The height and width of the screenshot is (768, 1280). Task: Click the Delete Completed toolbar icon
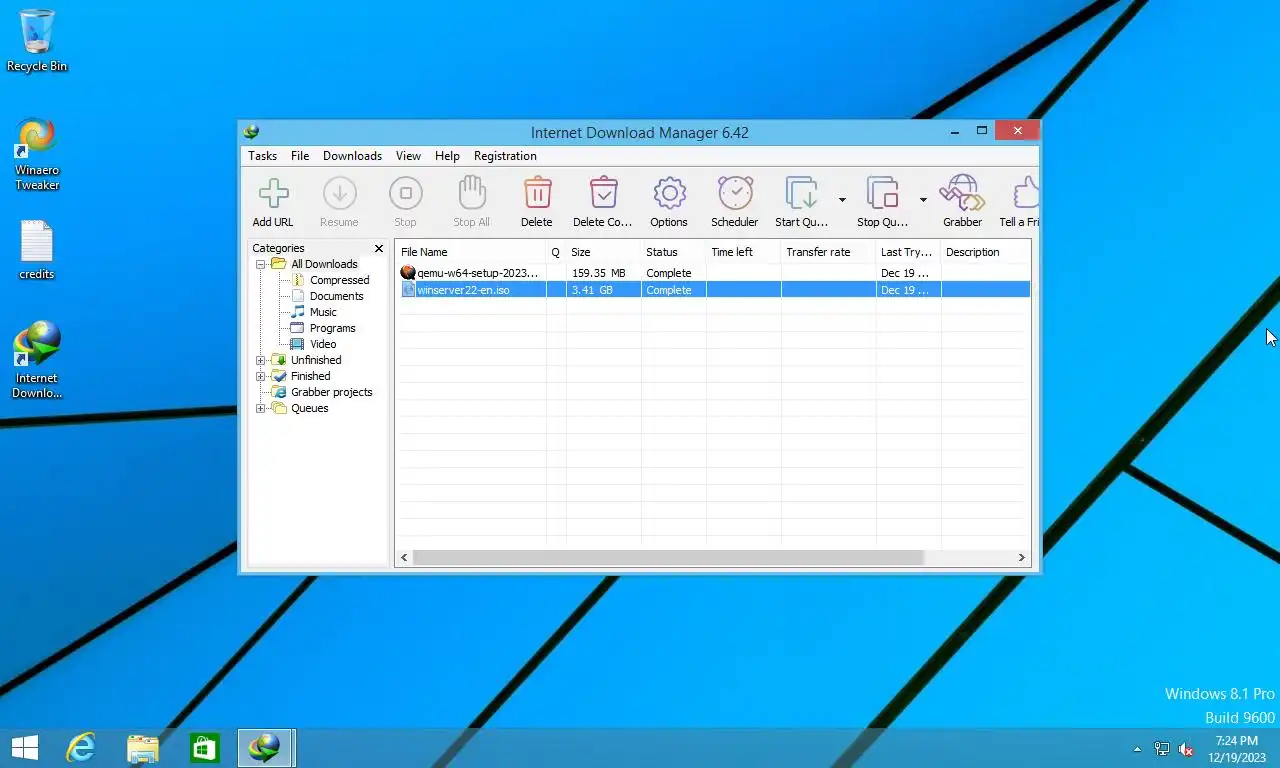point(603,193)
